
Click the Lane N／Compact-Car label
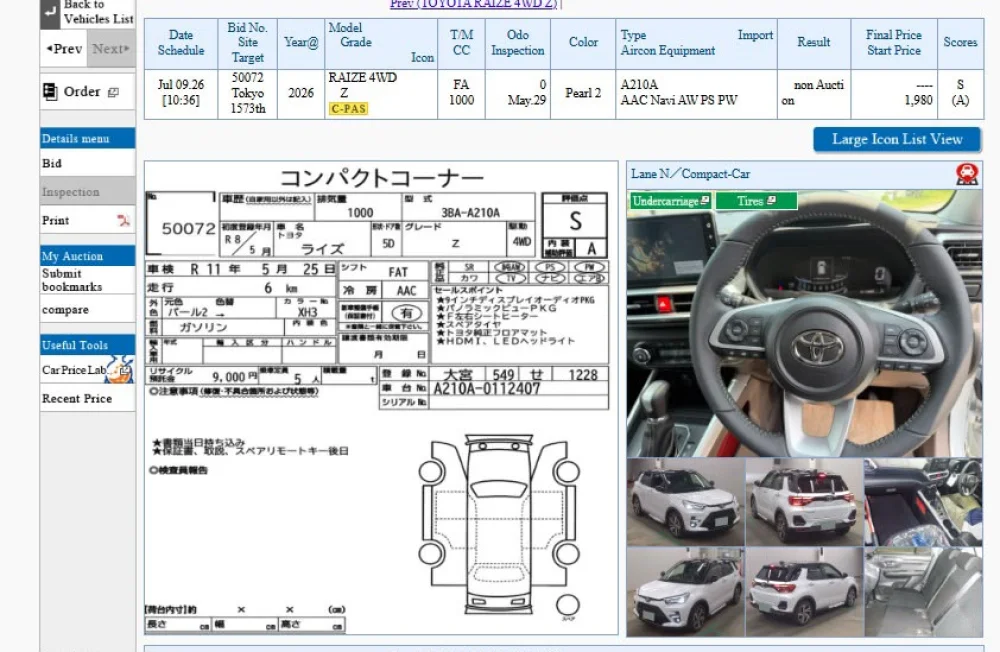pyautogui.click(x=690, y=174)
